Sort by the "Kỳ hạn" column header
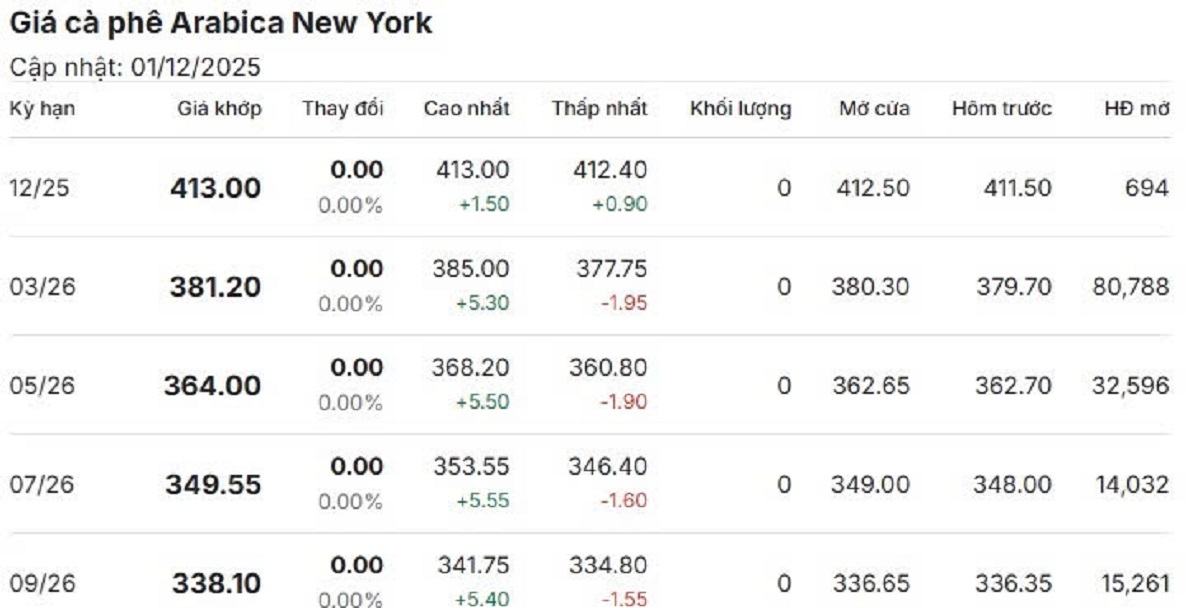Screen dimensions: 1200x608 tap(42, 109)
